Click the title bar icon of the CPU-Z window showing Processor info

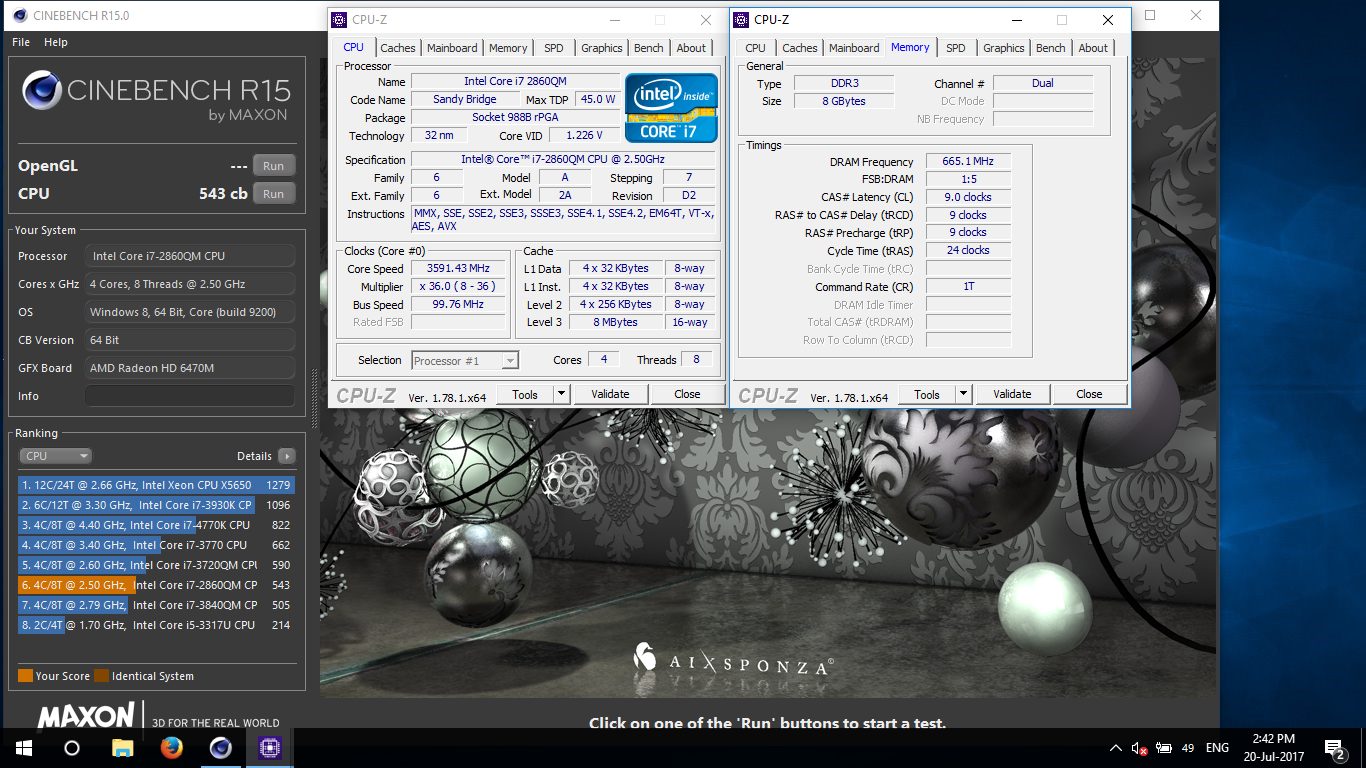tap(340, 19)
